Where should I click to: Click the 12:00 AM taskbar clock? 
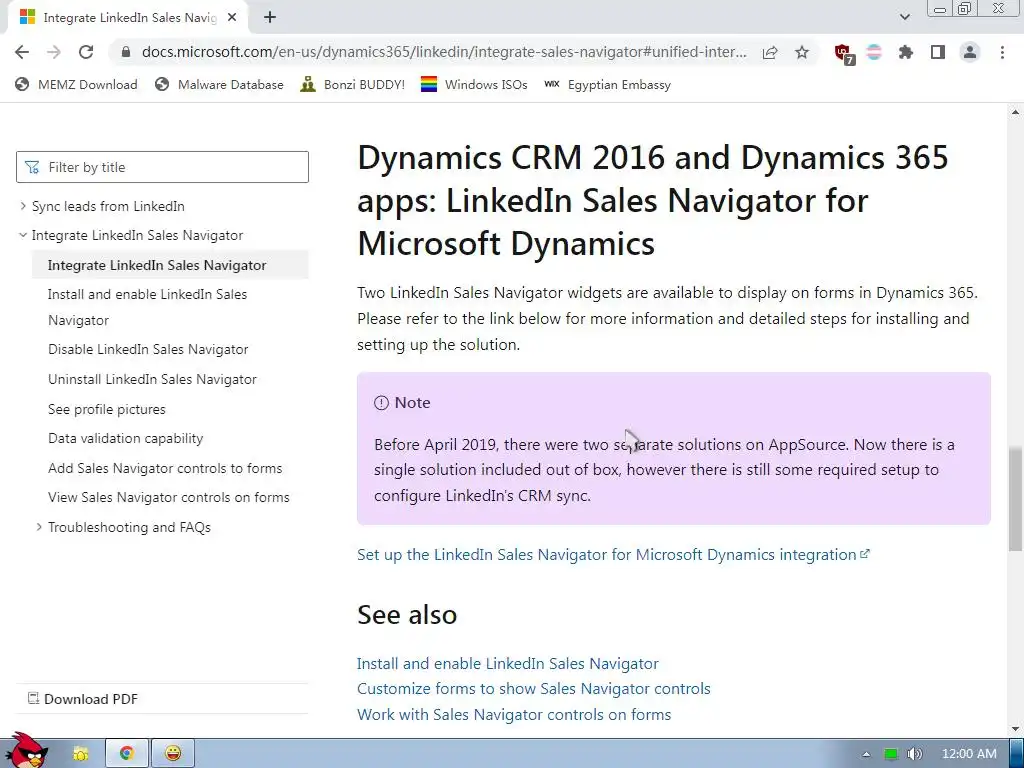969,754
